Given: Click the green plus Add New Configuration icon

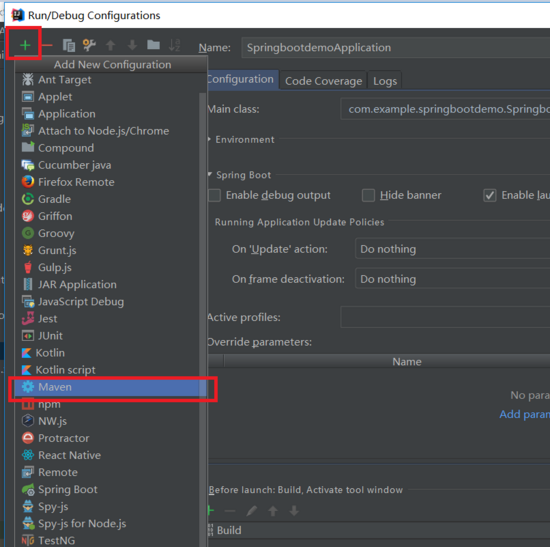Looking at the screenshot, I should pyautogui.click(x=25, y=45).
